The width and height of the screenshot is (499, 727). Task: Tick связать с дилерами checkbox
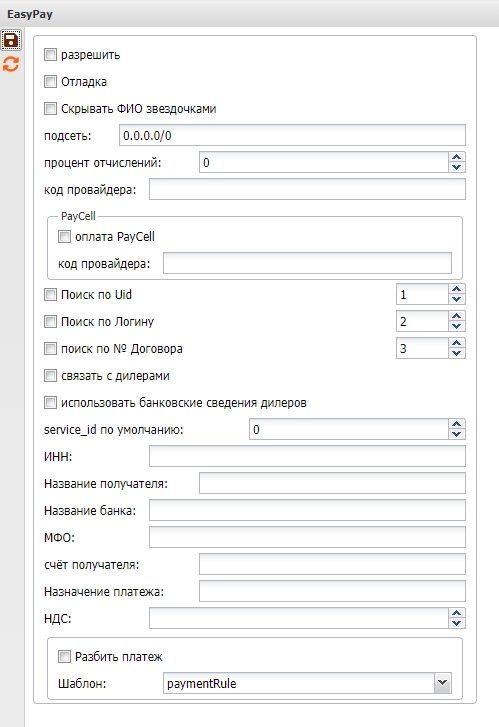click(50, 376)
